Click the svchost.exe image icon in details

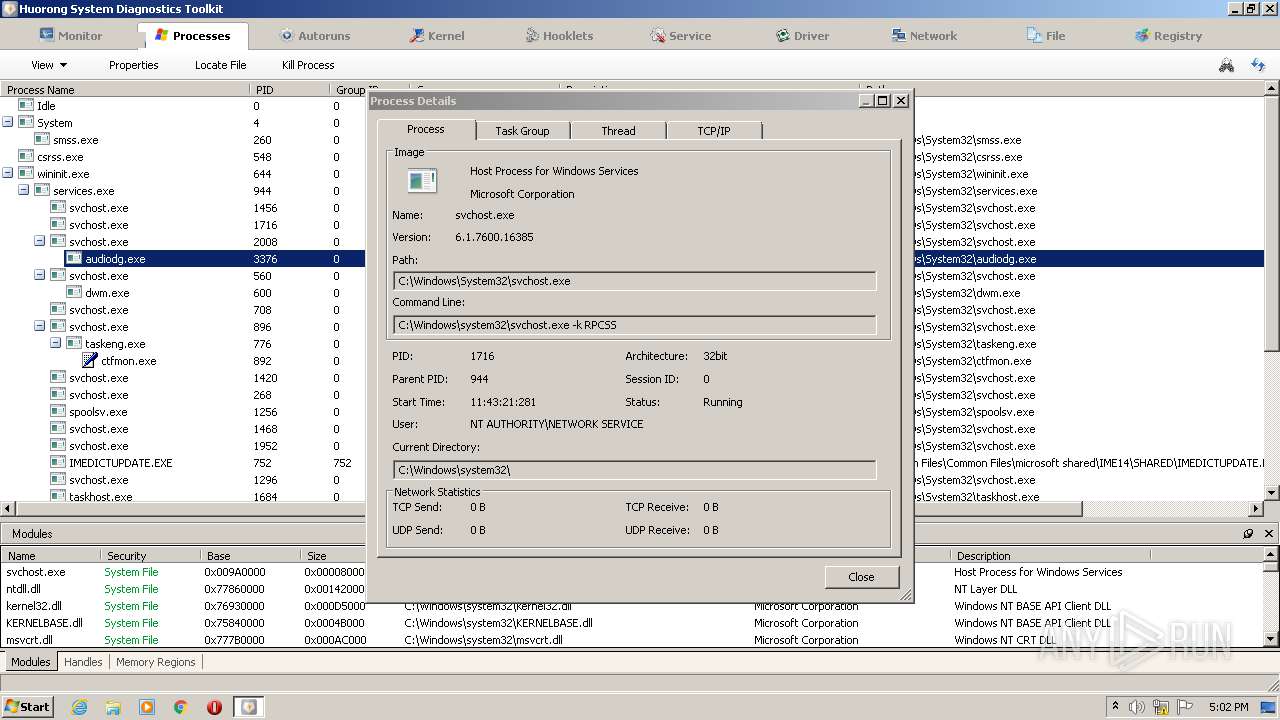tap(422, 181)
